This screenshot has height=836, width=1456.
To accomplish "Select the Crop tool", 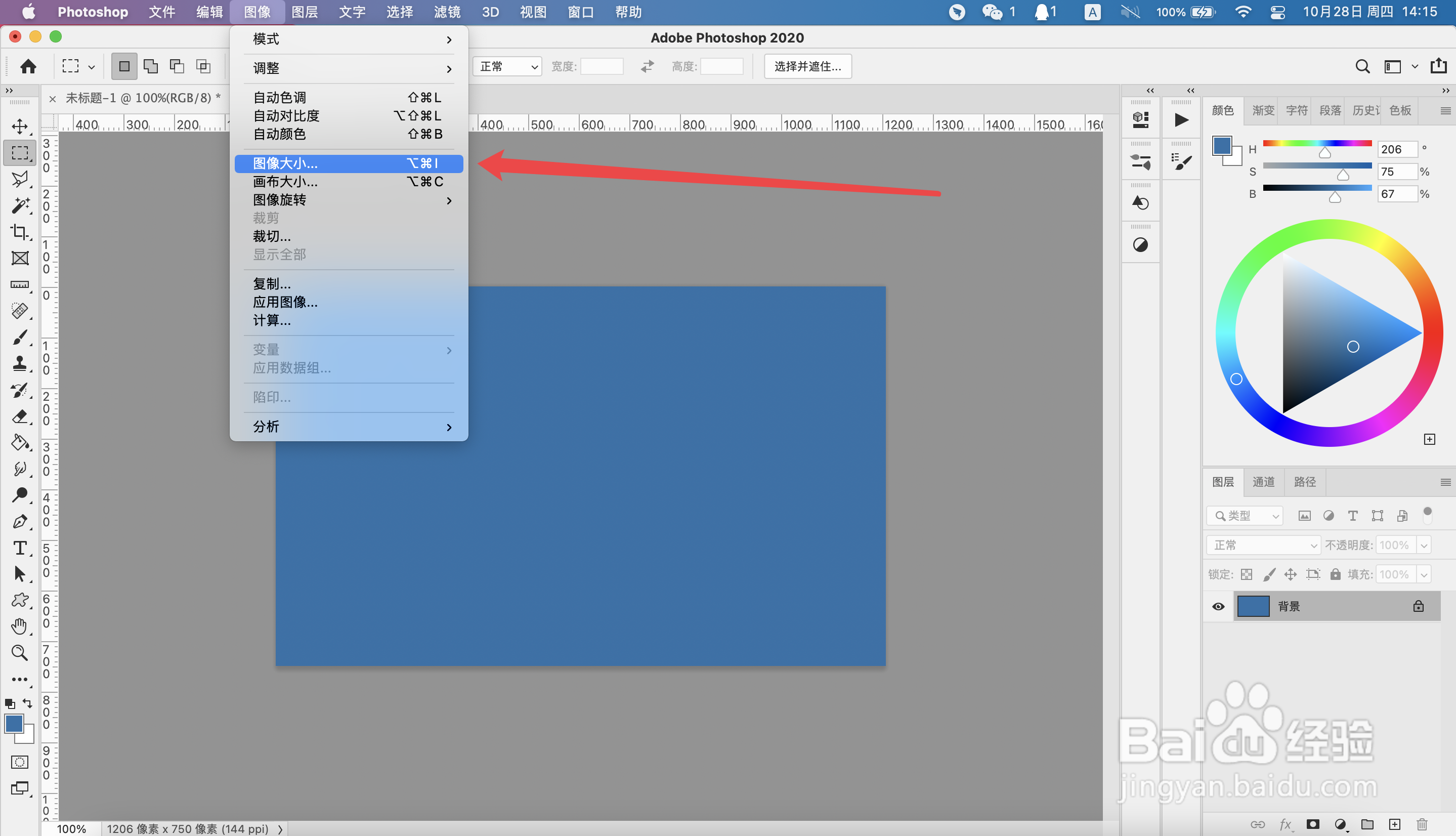I will [20, 232].
